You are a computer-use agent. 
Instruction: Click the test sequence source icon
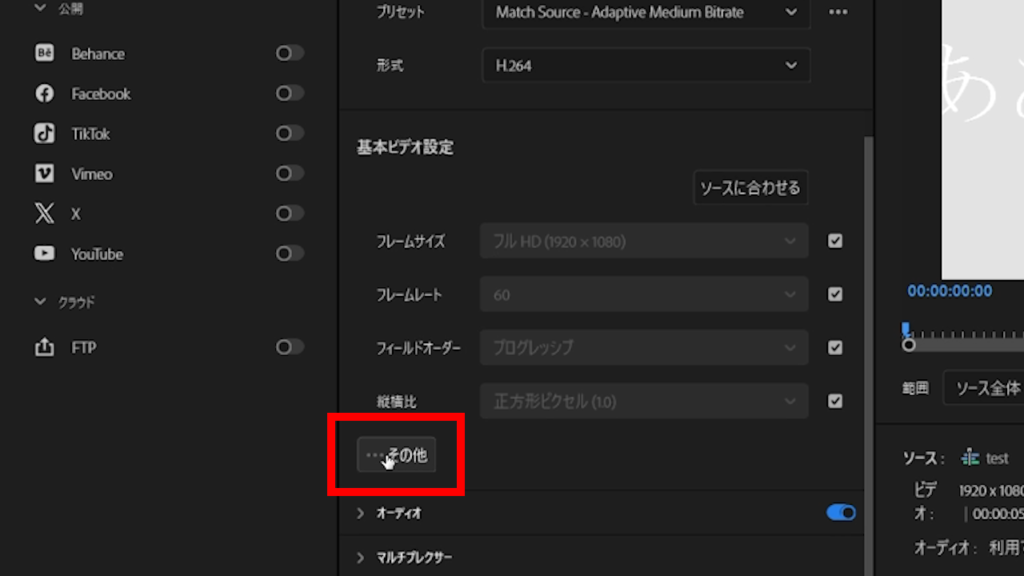point(970,458)
